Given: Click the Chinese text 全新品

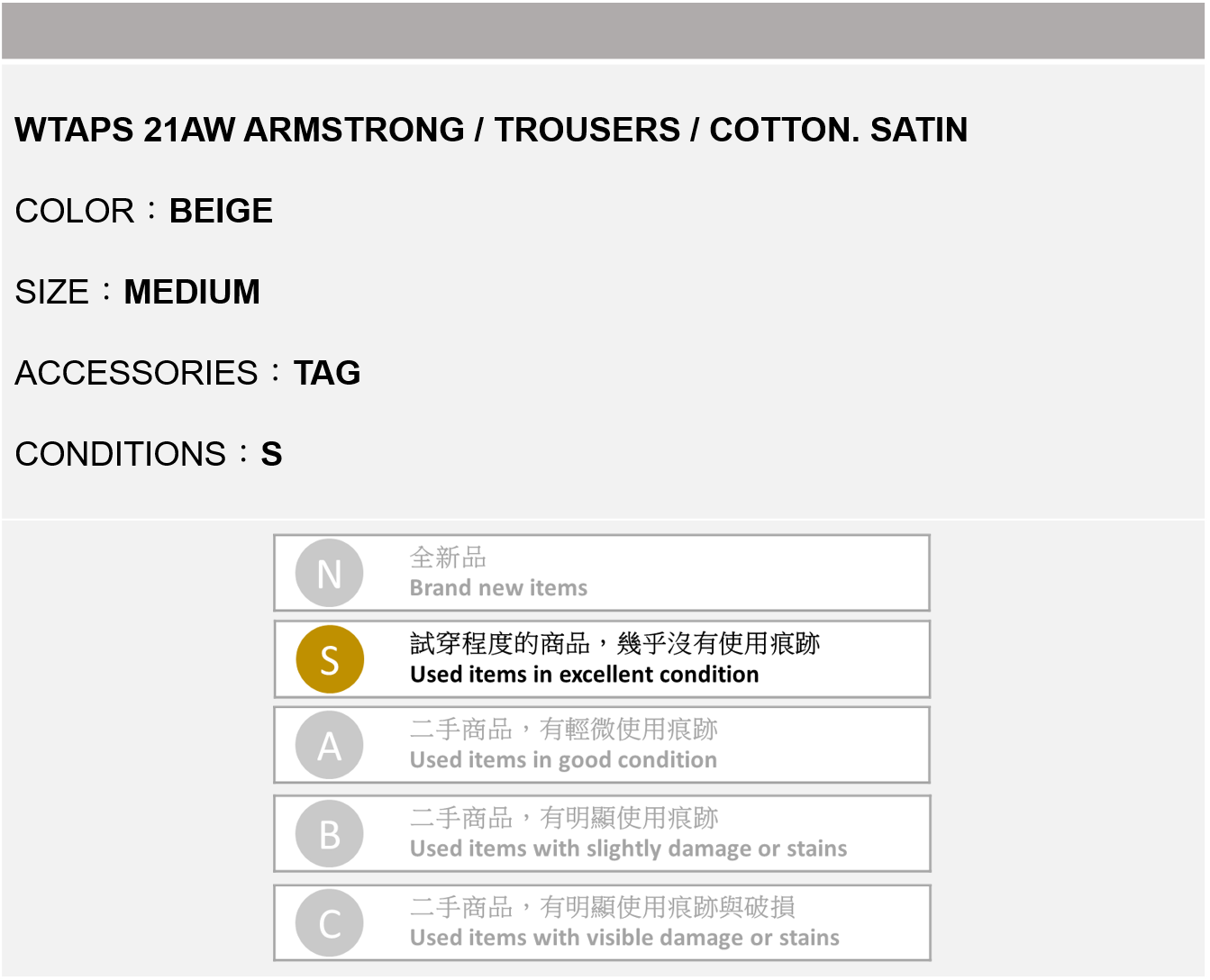Looking at the screenshot, I should pyautogui.click(x=448, y=558).
